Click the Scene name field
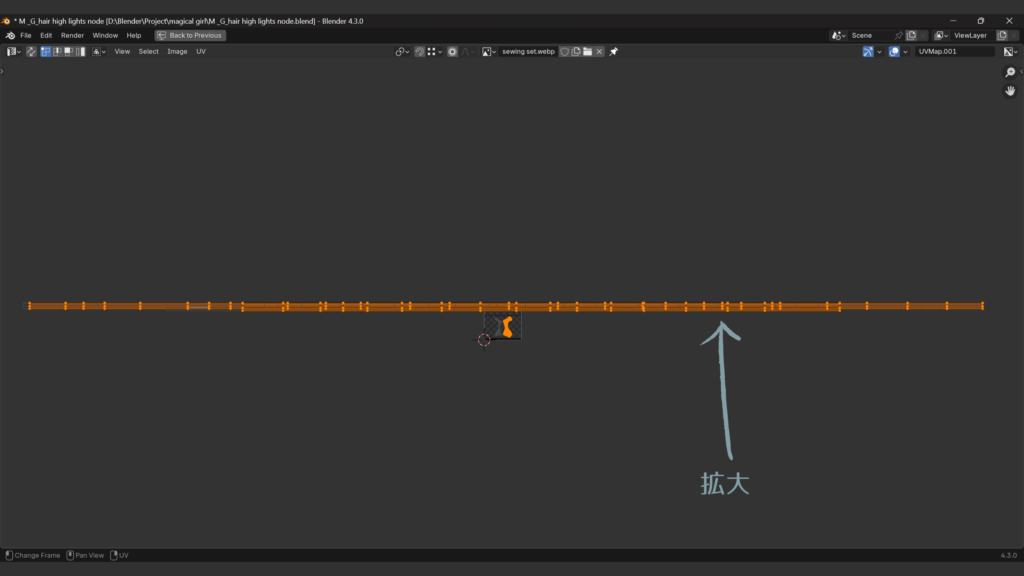Screen dimensions: 1024x576 tap(868, 35)
